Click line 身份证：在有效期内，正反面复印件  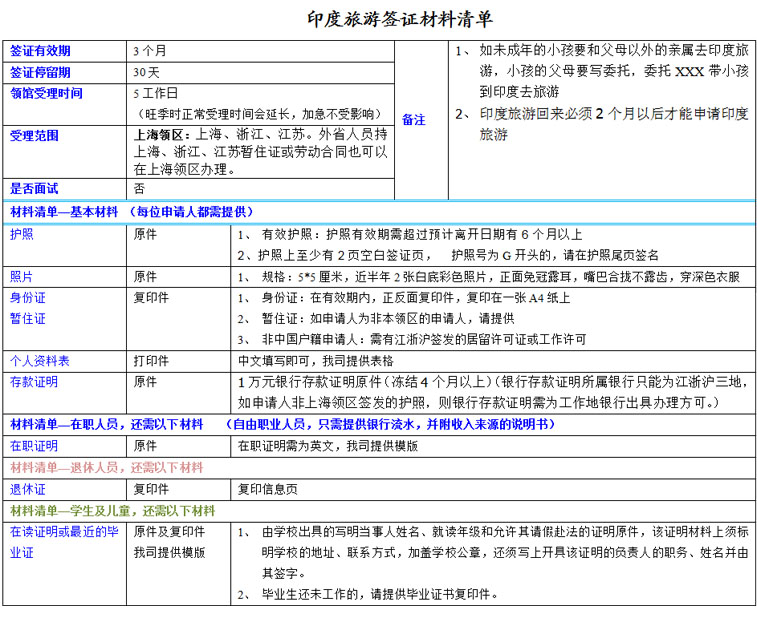(404, 298)
